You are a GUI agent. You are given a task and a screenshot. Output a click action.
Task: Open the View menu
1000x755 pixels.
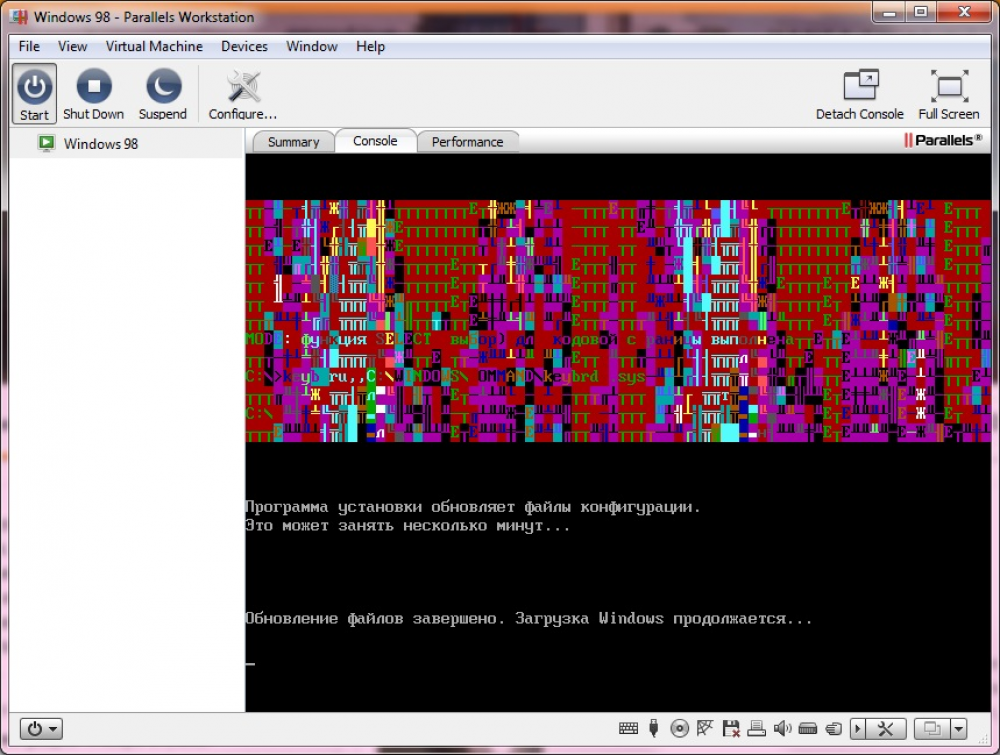point(73,47)
